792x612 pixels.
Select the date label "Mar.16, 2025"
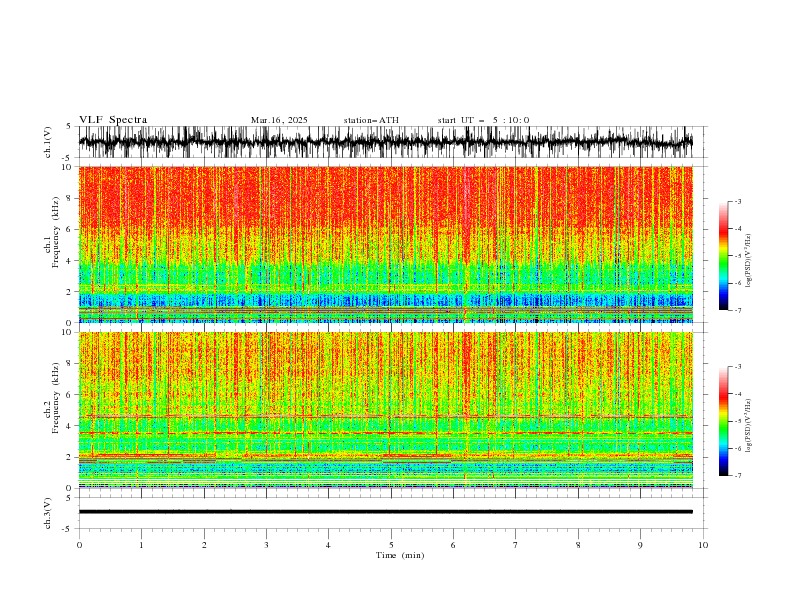[x=279, y=120]
